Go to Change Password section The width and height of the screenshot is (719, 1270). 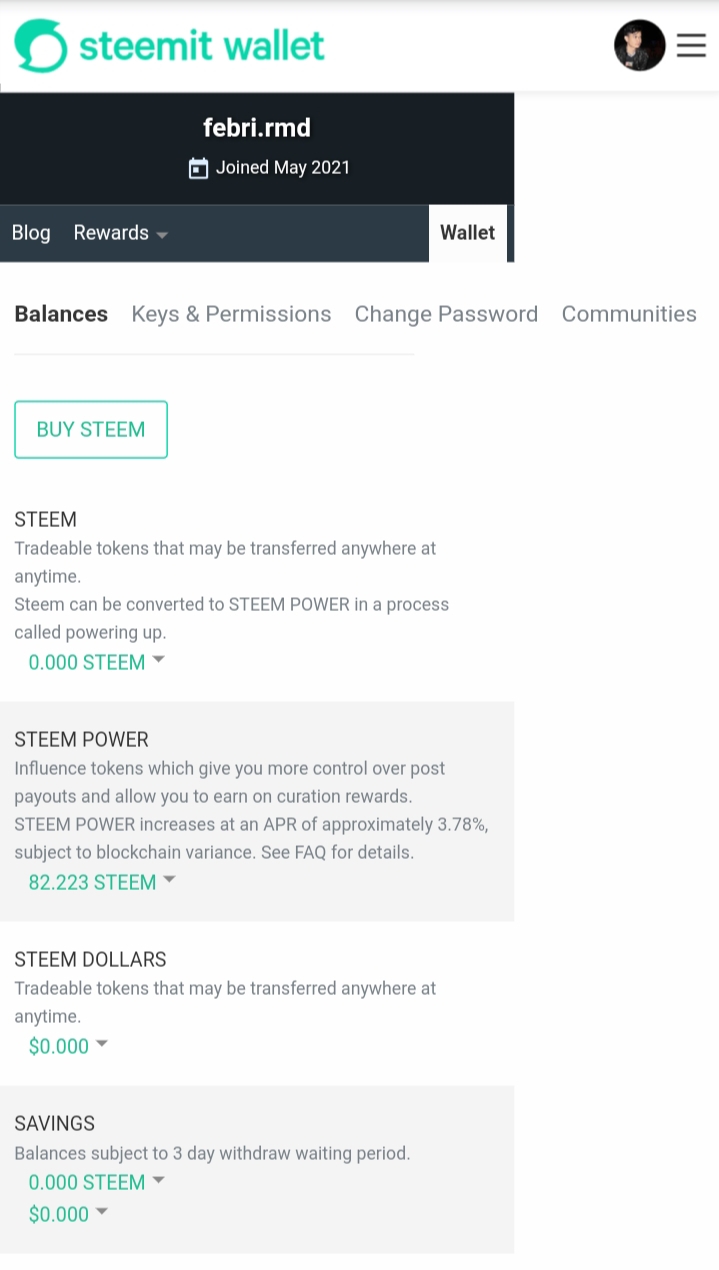point(446,314)
